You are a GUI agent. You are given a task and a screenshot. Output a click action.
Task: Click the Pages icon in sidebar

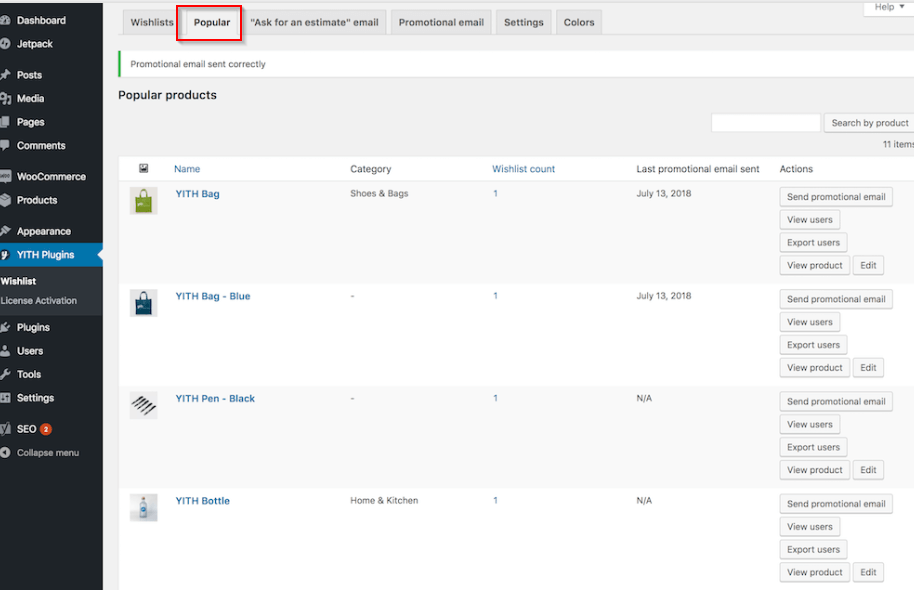[5, 122]
